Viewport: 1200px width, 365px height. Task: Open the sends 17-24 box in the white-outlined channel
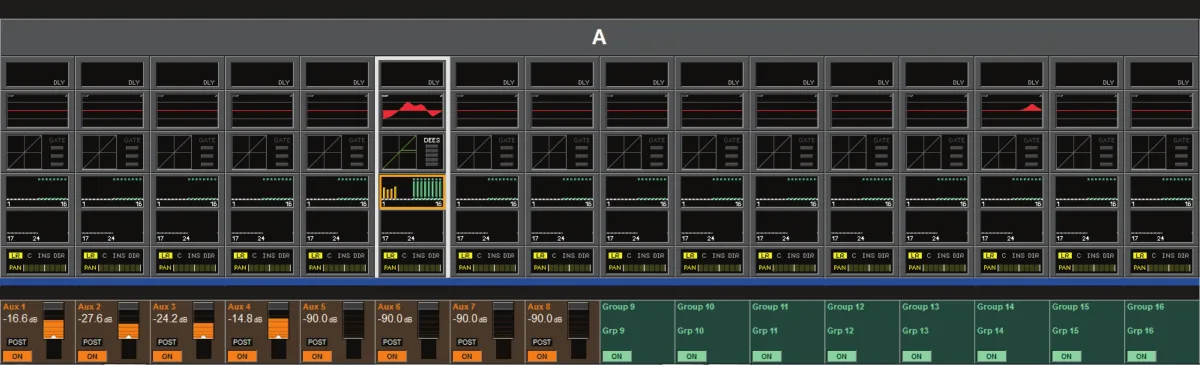coord(413,227)
